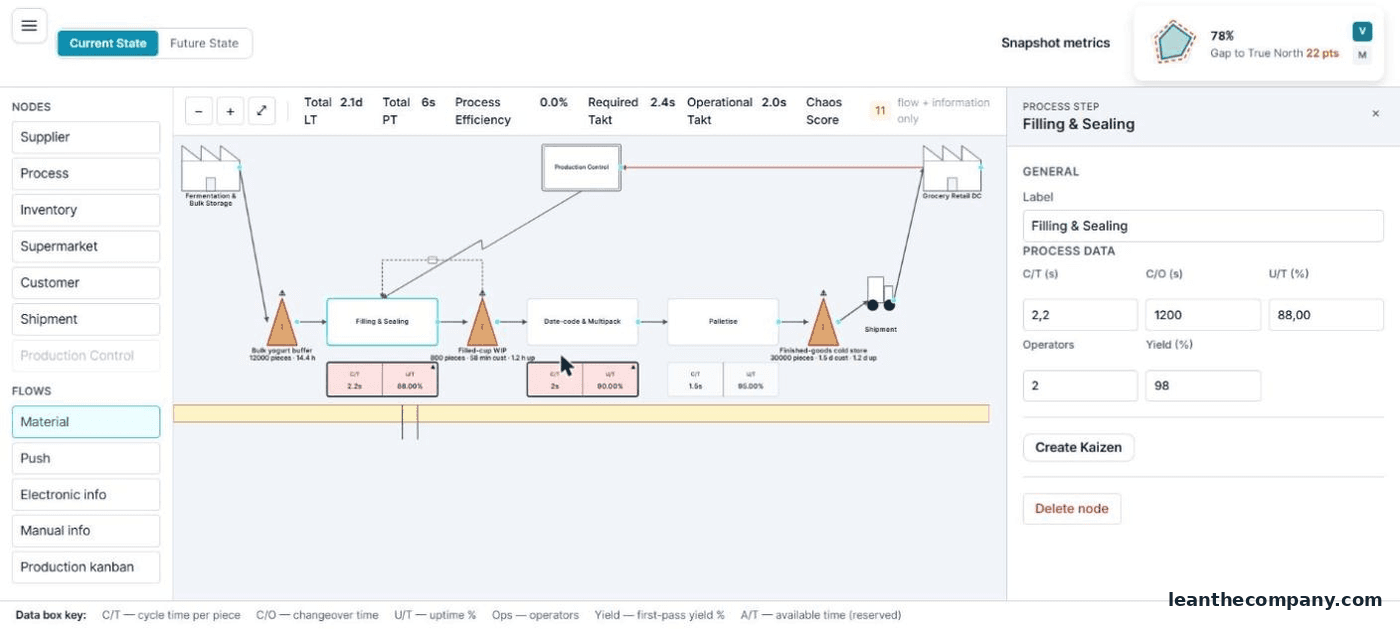Click the Required Takt 2.4s metric
The height and width of the screenshot is (629, 1400).
click(631, 111)
